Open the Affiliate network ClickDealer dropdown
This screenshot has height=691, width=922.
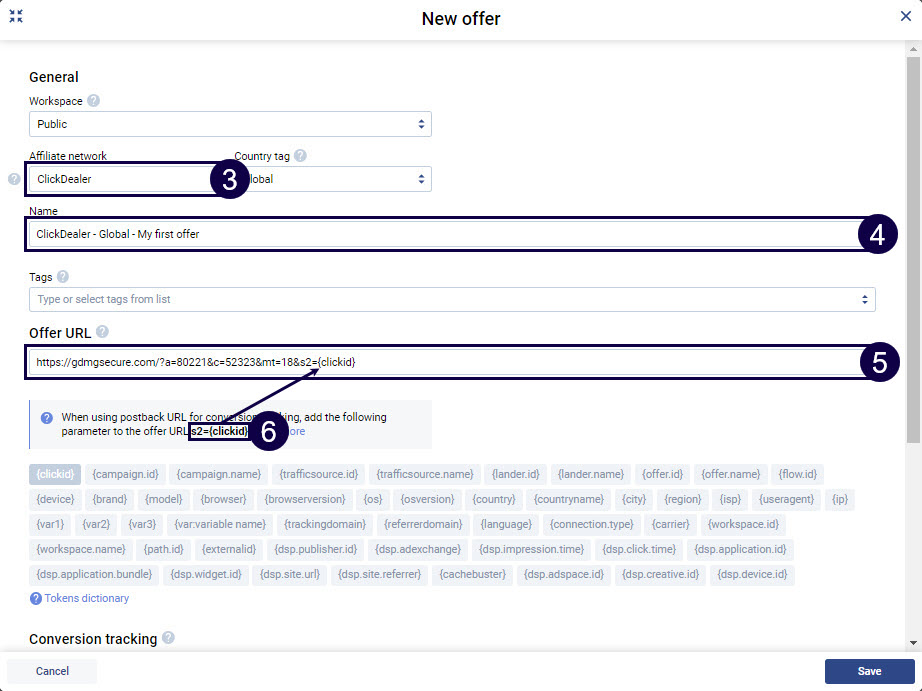coord(118,180)
